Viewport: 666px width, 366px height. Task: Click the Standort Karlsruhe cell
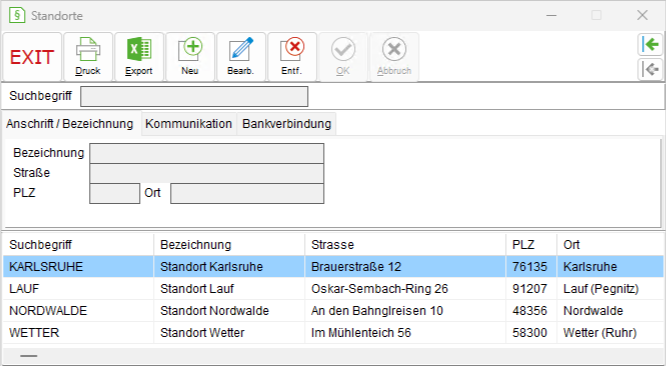(x=229, y=267)
